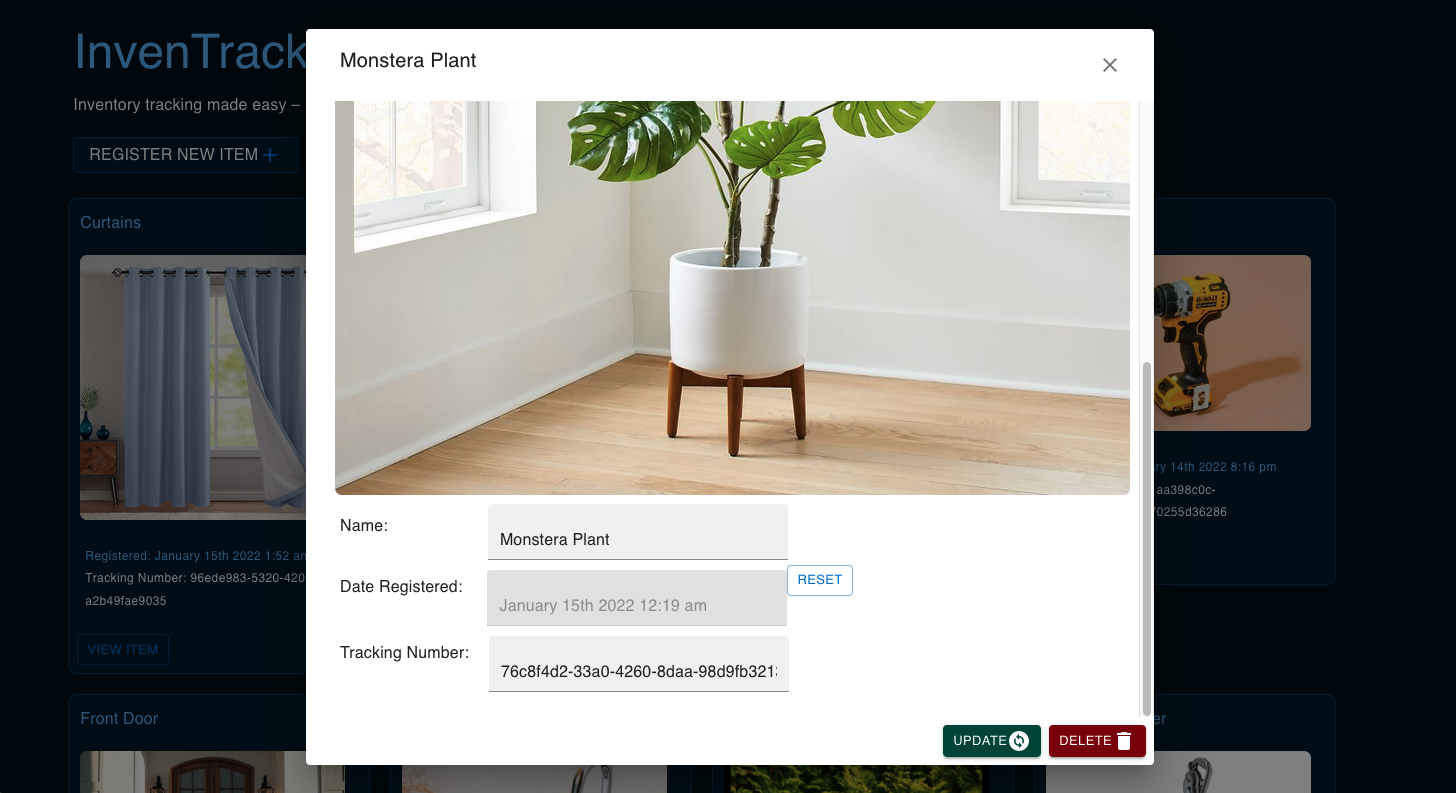Click the Curtains card title
The image size is (1456, 793).
[111, 222]
